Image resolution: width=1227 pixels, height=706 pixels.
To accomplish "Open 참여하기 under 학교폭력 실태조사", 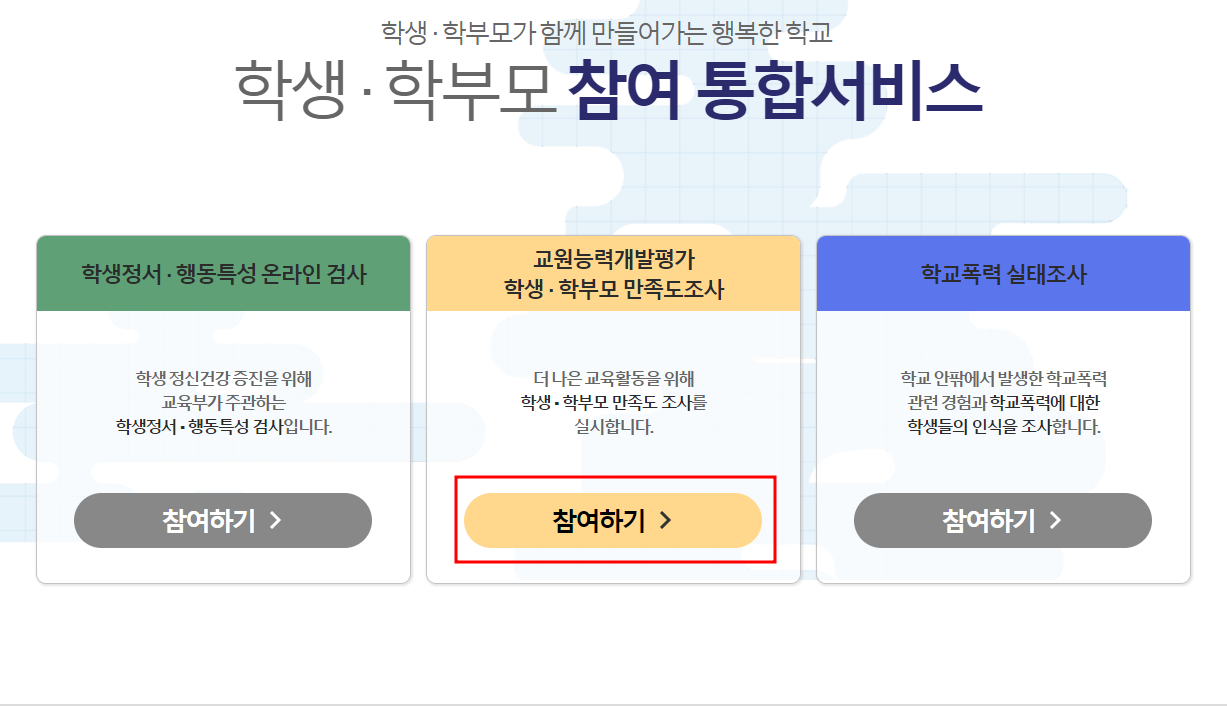I will (x=1002, y=520).
